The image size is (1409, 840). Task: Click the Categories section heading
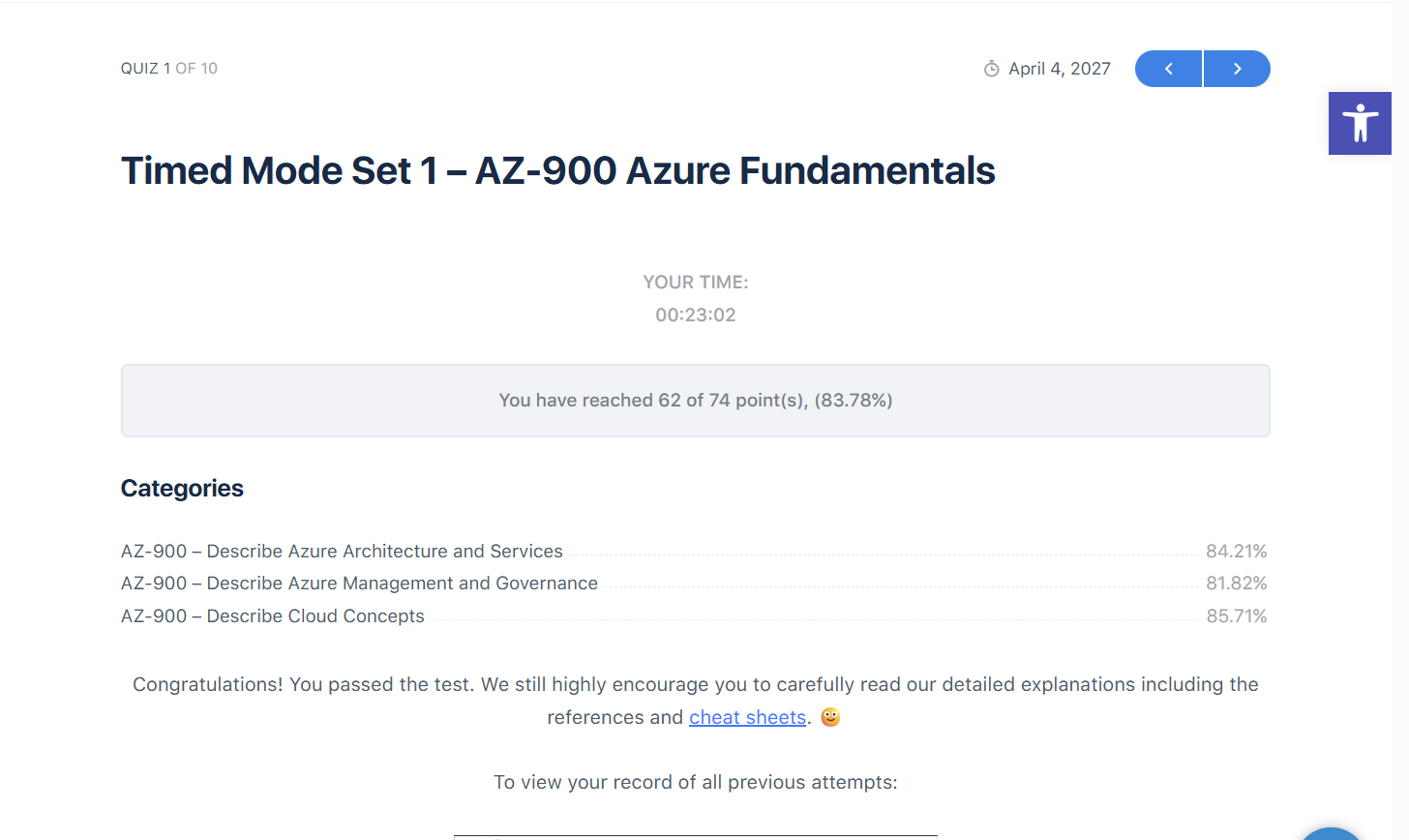coord(182,488)
